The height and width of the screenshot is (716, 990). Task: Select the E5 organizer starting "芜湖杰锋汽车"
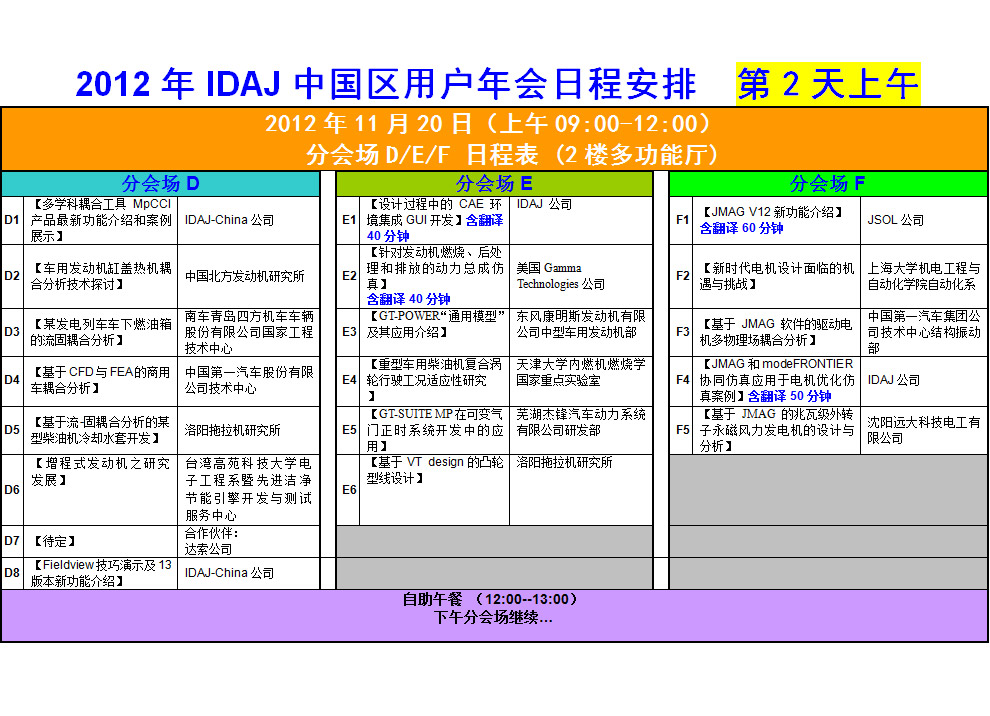581,422
